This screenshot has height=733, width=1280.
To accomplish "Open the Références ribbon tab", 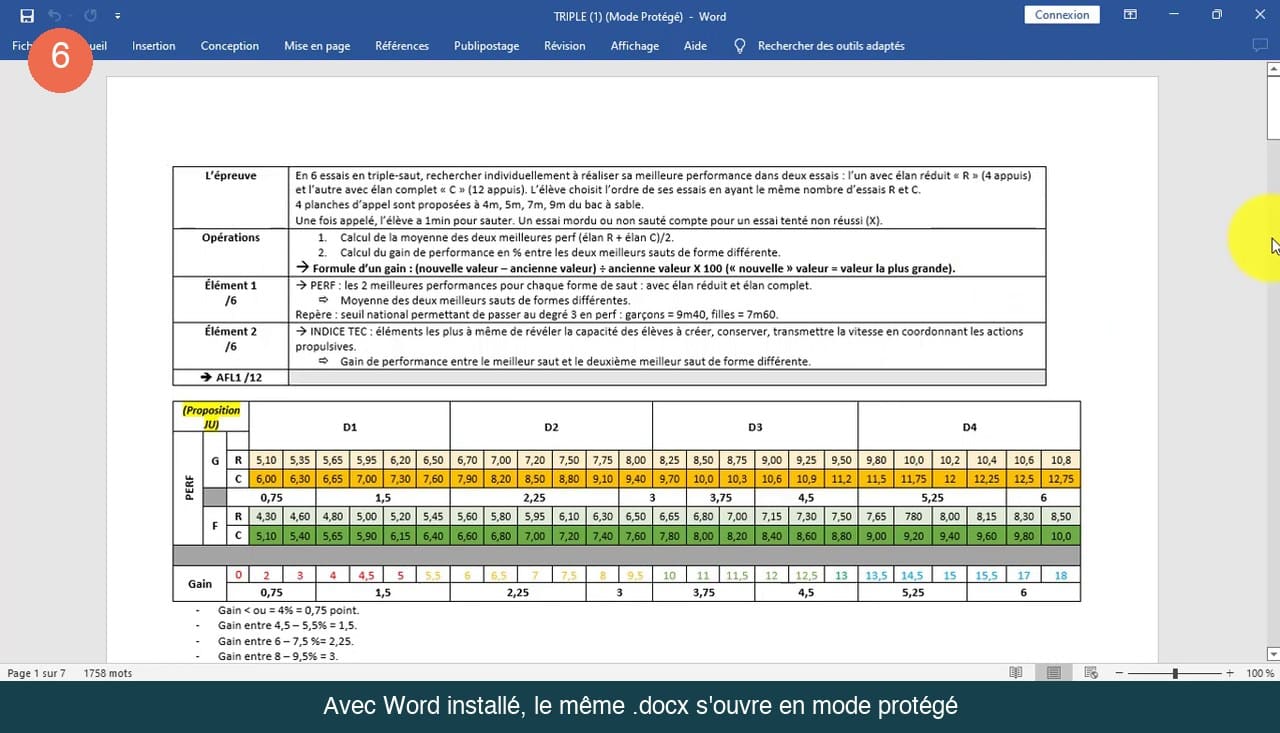I will point(402,46).
